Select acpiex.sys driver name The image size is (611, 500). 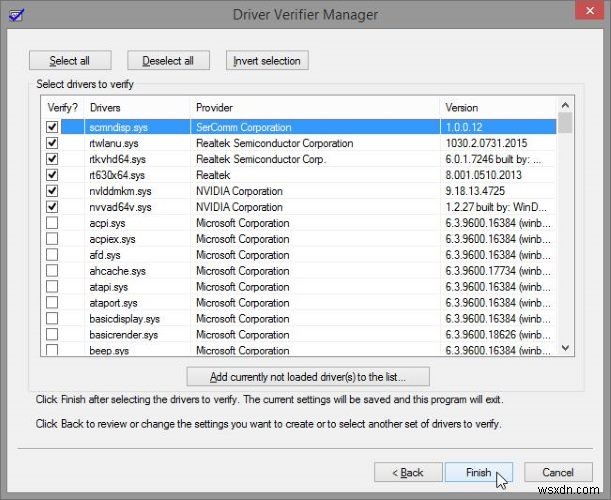coord(112,239)
